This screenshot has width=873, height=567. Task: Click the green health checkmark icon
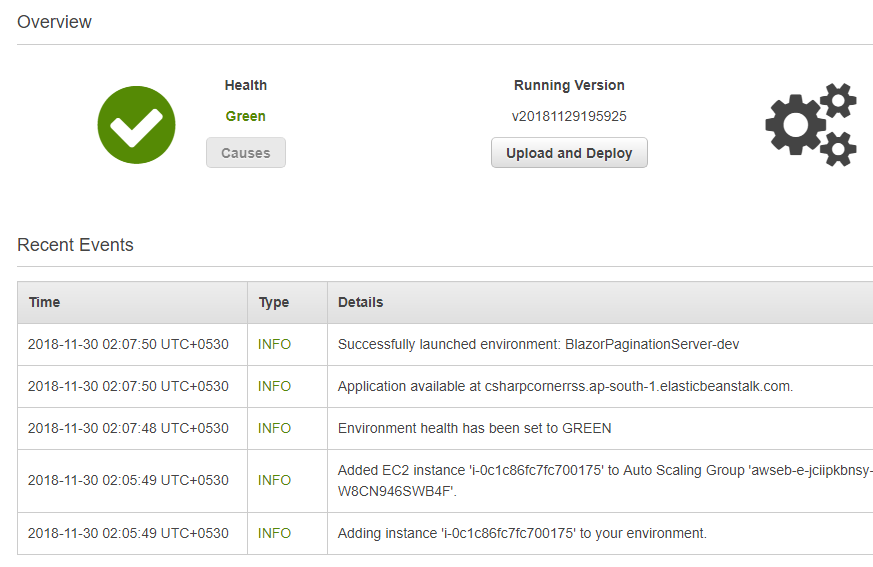pyautogui.click(x=136, y=125)
